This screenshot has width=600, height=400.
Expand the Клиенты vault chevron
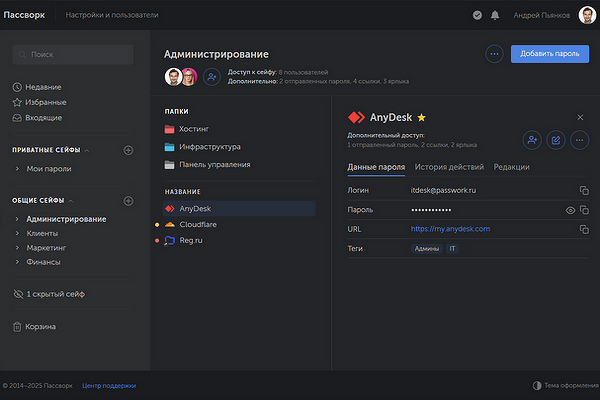[x=17, y=233]
